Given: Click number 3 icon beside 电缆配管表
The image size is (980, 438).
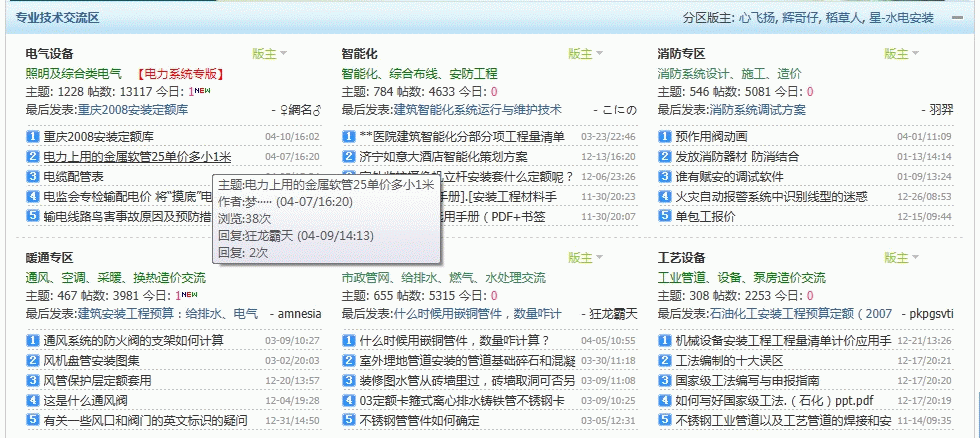Looking at the screenshot, I should 33,176.
